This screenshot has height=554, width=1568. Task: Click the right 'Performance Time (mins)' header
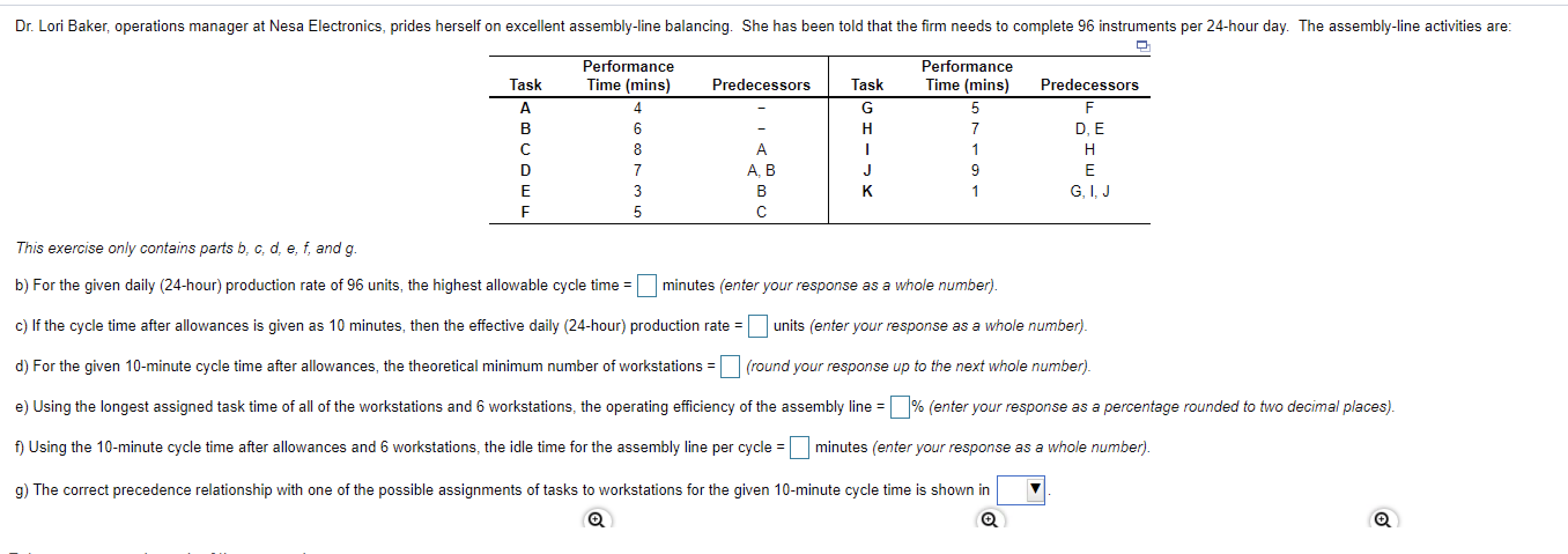(x=967, y=76)
